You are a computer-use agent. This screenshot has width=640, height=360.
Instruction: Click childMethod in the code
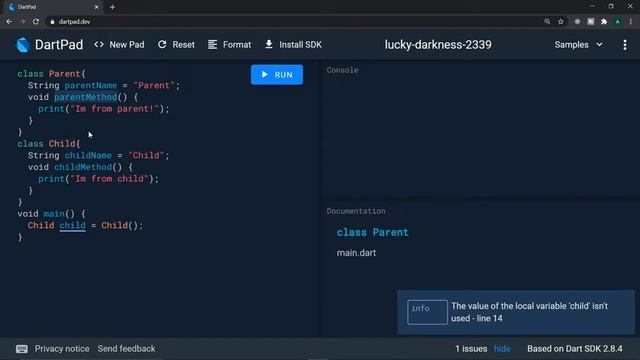pyautogui.click(x=83, y=167)
